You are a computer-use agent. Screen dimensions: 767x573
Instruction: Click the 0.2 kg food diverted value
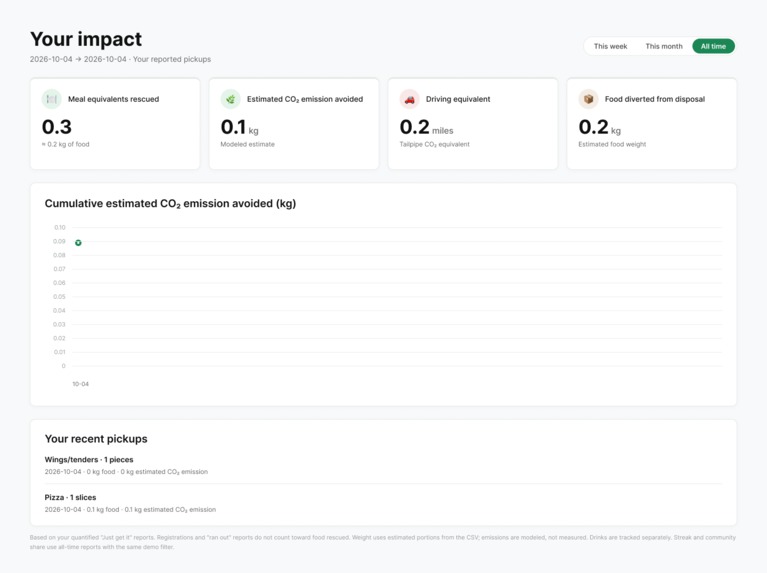[x=600, y=127]
